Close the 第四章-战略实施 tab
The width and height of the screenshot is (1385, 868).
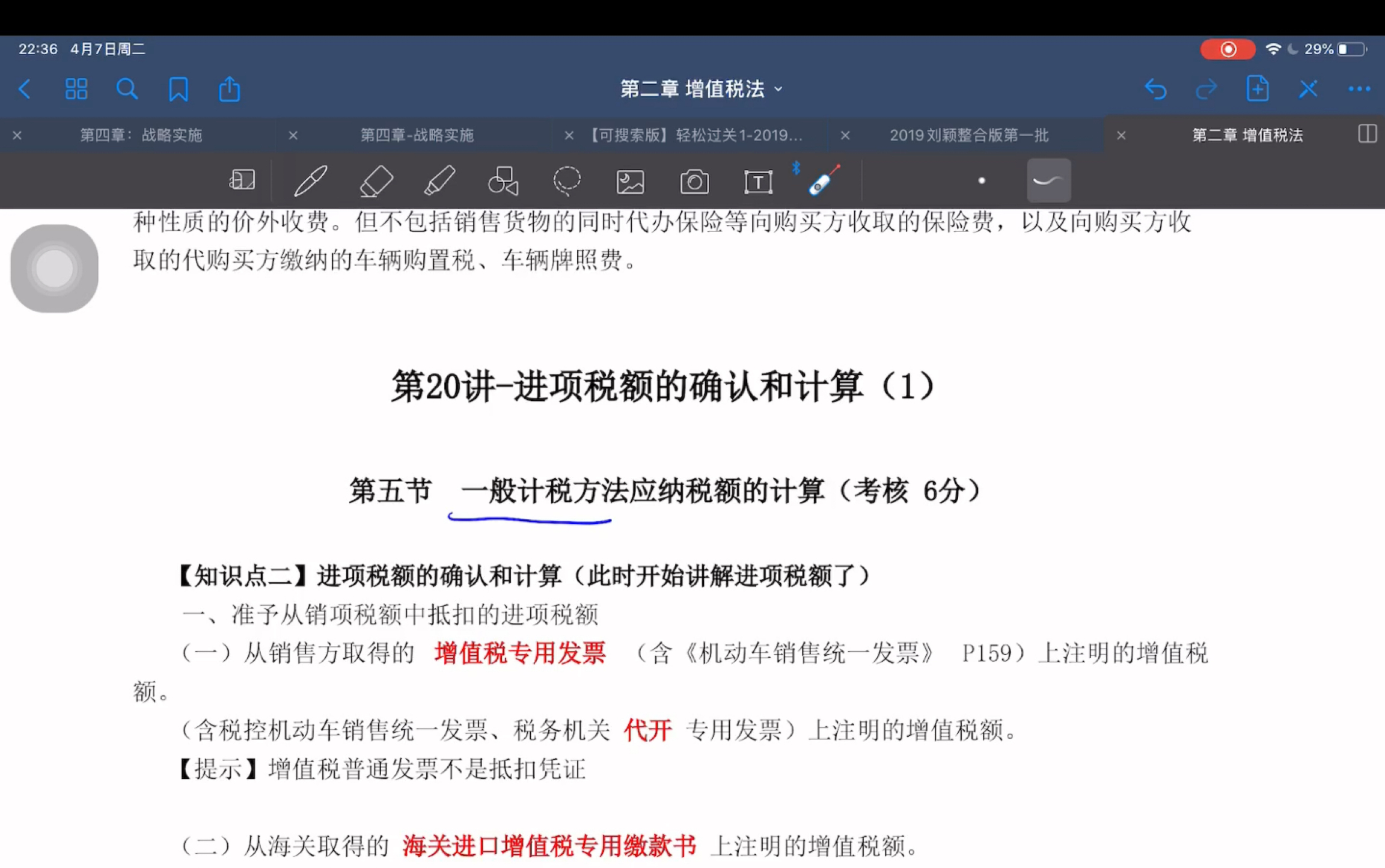coord(293,136)
